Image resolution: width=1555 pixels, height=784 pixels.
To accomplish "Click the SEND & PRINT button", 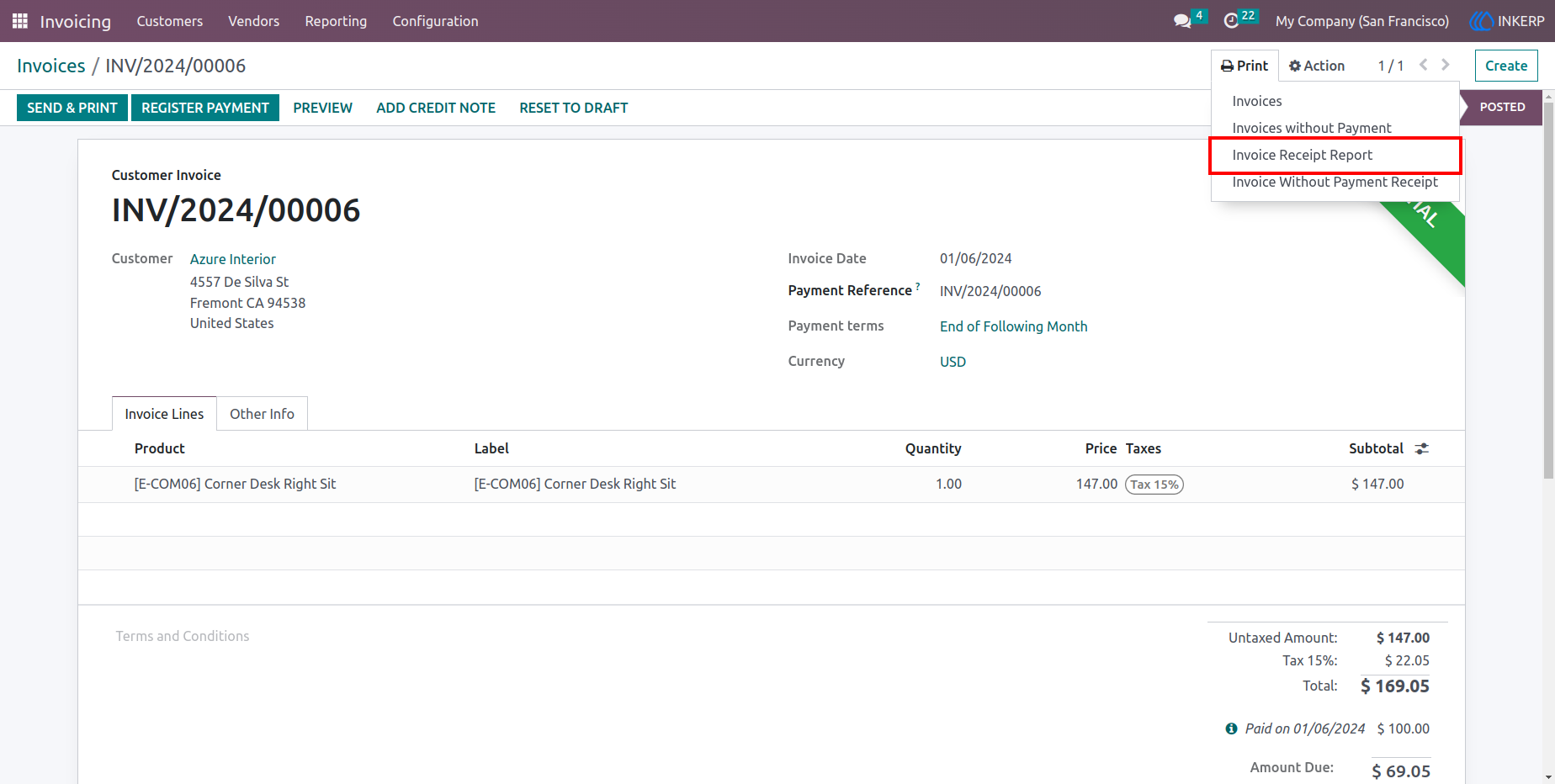I will [72, 108].
